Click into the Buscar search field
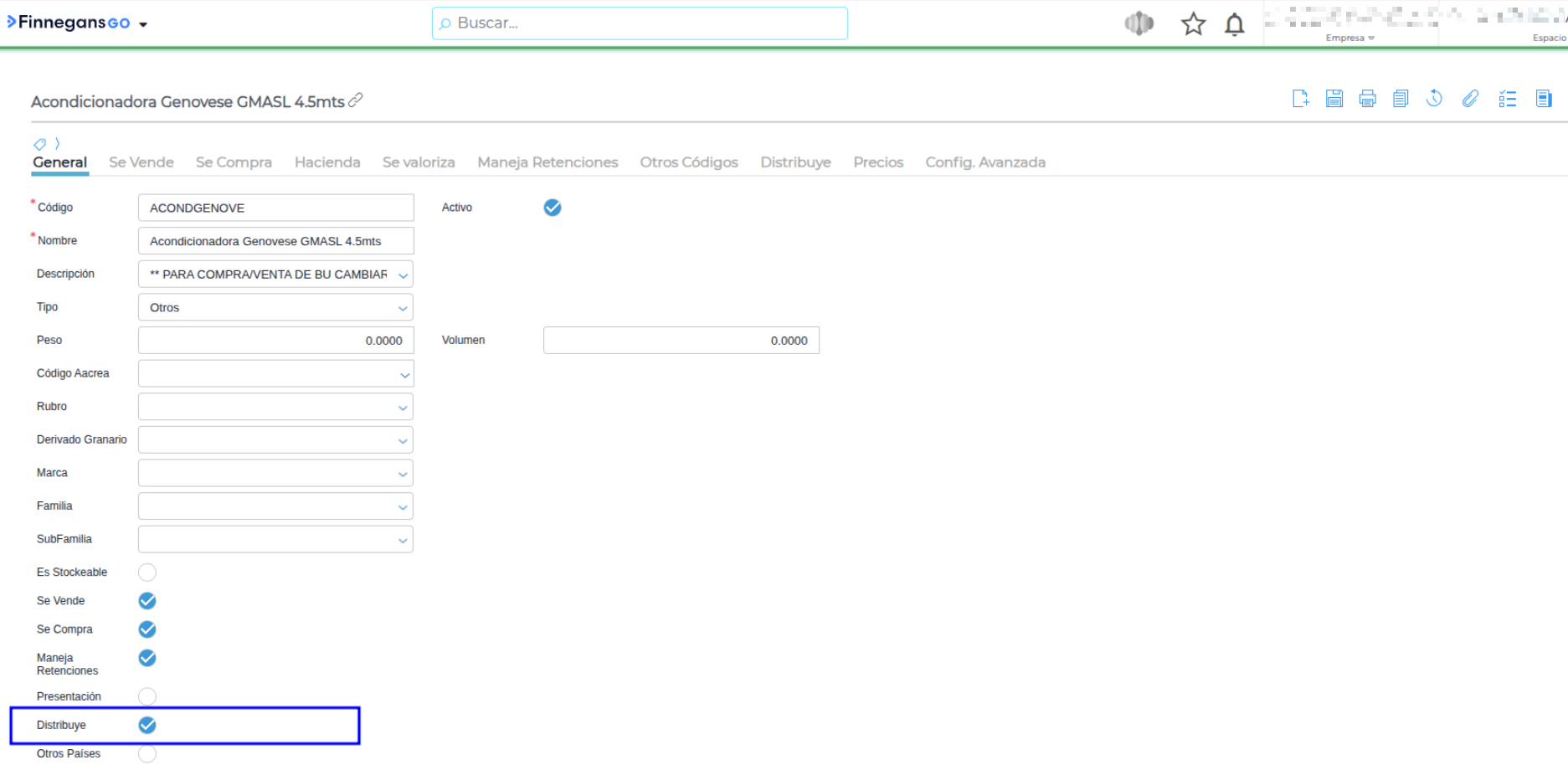1568x765 pixels. 640,23
